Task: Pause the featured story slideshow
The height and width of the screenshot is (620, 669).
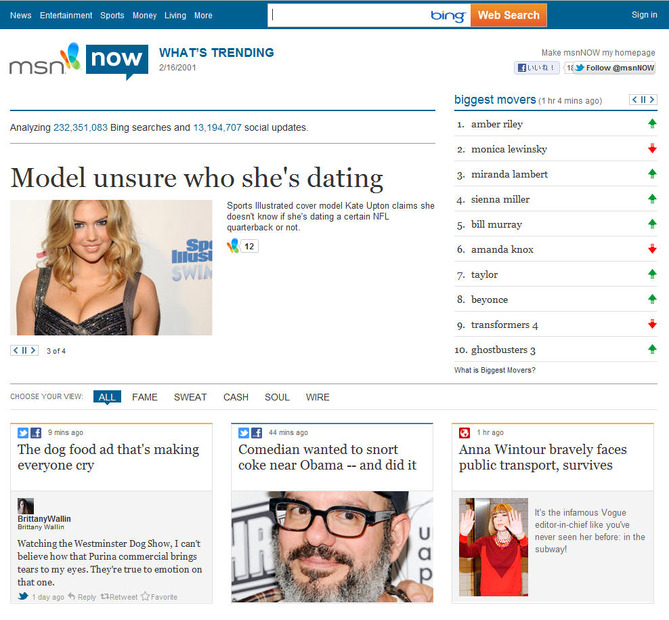Action: pyautogui.click(x=24, y=350)
